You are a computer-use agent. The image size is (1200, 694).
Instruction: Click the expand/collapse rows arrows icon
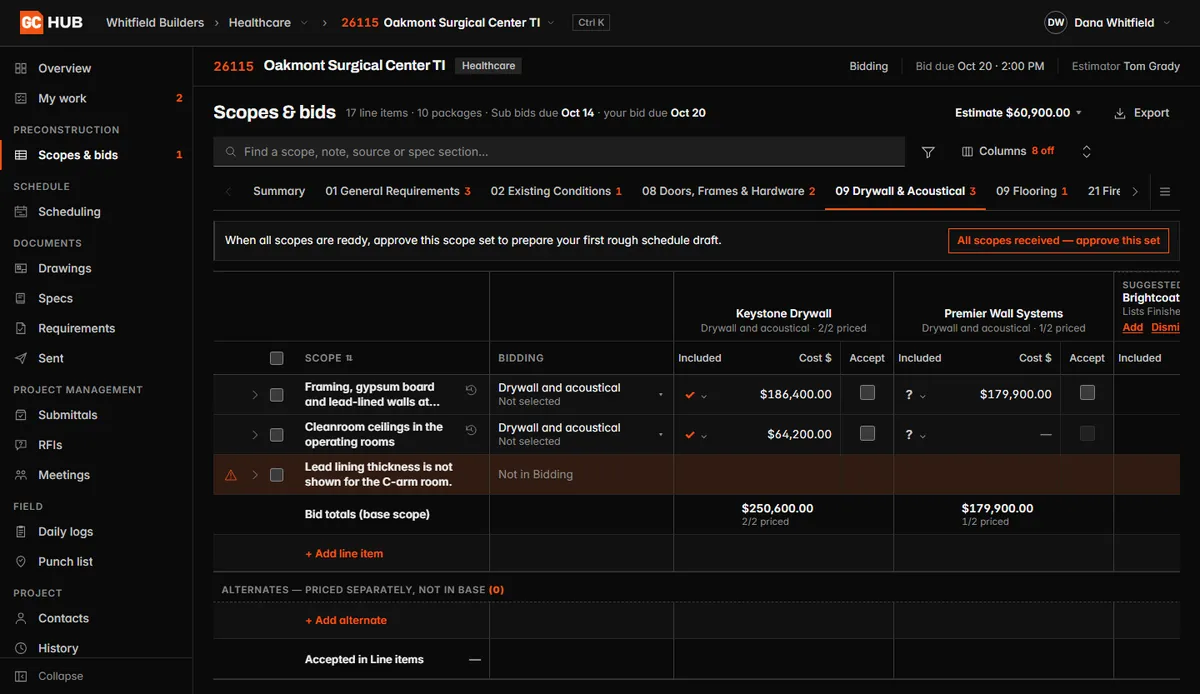point(1087,152)
